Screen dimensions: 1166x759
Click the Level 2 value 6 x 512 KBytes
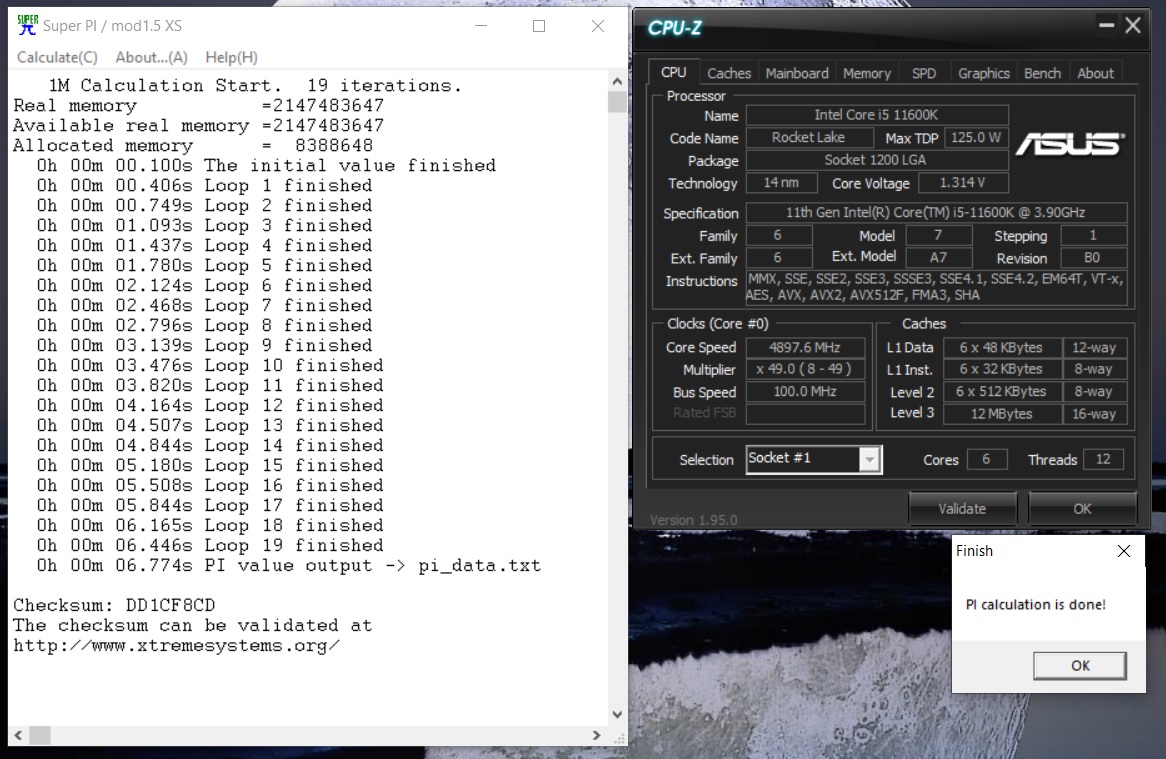1002,391
